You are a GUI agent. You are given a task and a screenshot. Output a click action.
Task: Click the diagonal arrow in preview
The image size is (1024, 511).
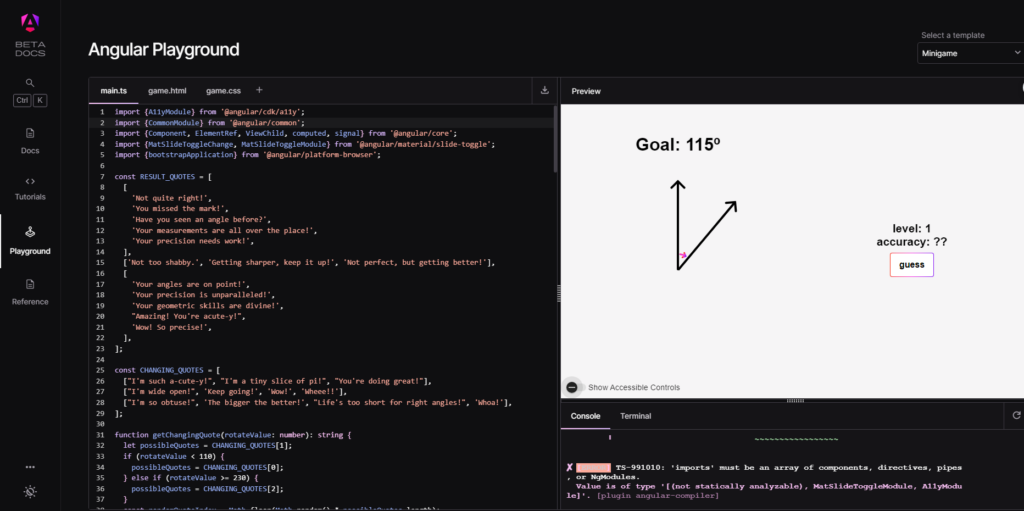pyautogui.click(x=708, y=235)
